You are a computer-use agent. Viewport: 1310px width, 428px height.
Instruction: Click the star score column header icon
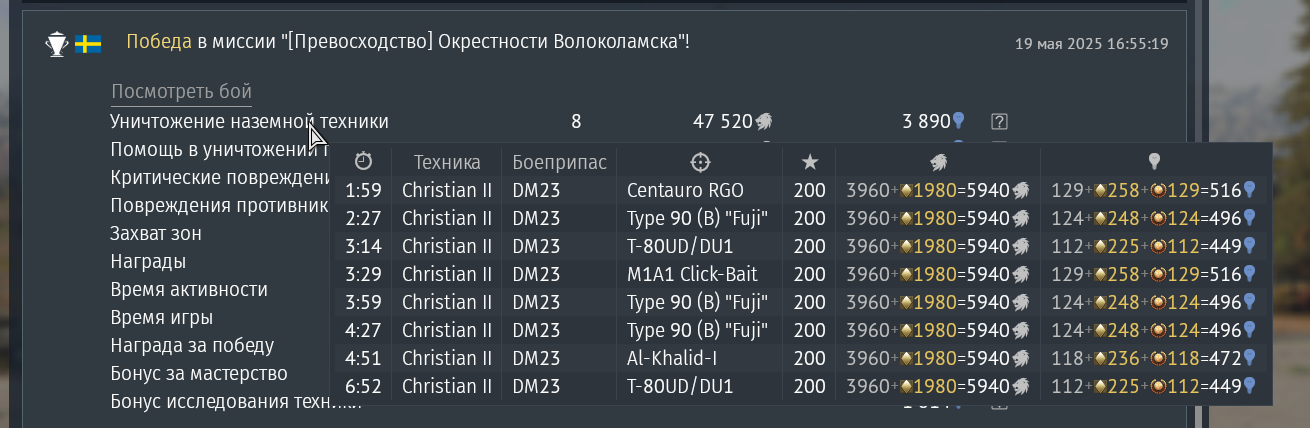(x=810, y=162)
